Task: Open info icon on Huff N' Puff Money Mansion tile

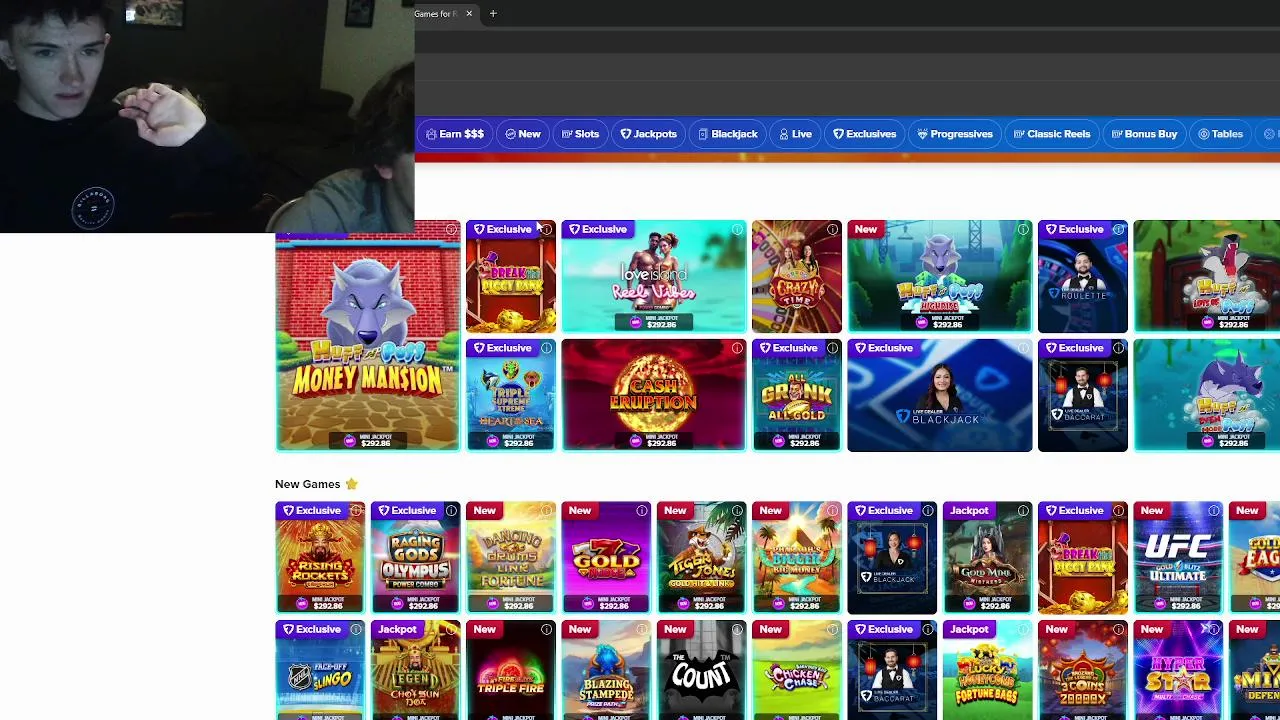Action: 451,230
